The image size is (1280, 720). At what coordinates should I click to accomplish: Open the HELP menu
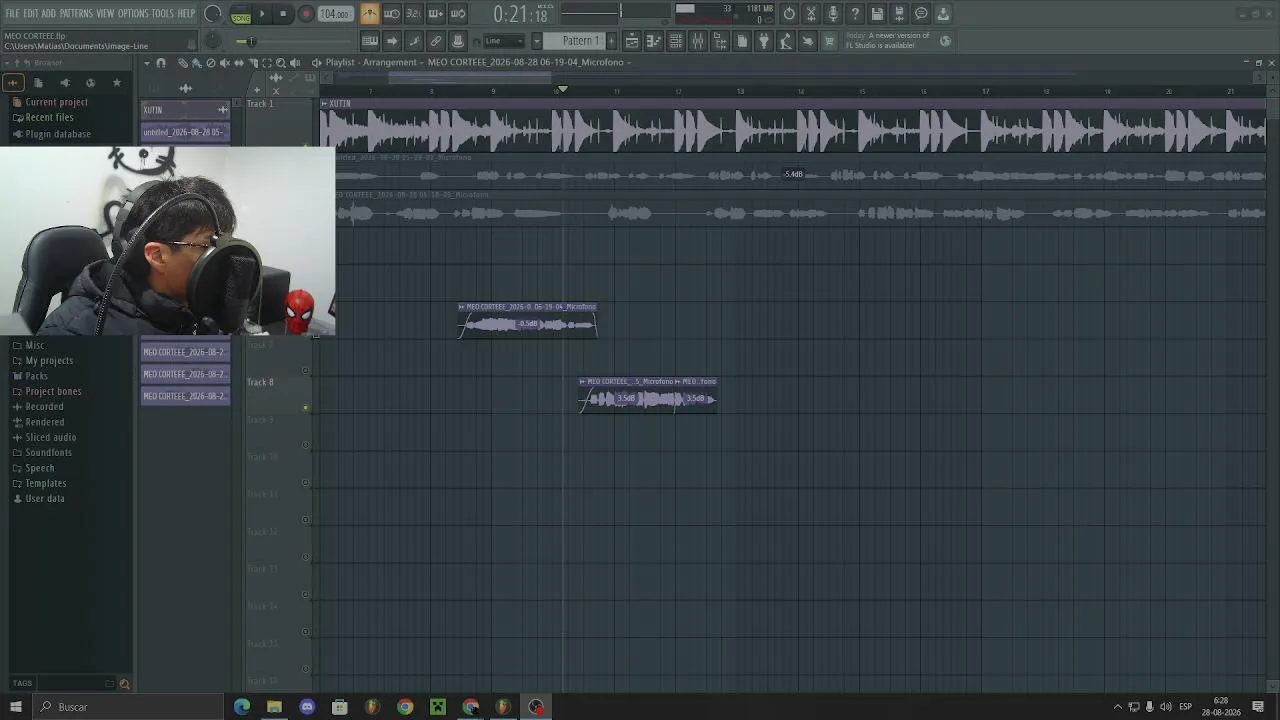pyautogui.click(x=186, y=14)
